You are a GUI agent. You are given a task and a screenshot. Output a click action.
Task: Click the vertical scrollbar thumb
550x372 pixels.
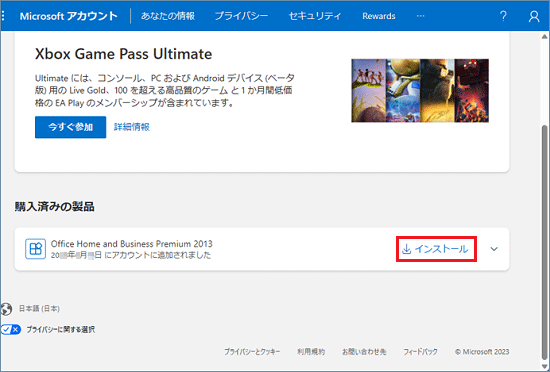coord(544,242)
